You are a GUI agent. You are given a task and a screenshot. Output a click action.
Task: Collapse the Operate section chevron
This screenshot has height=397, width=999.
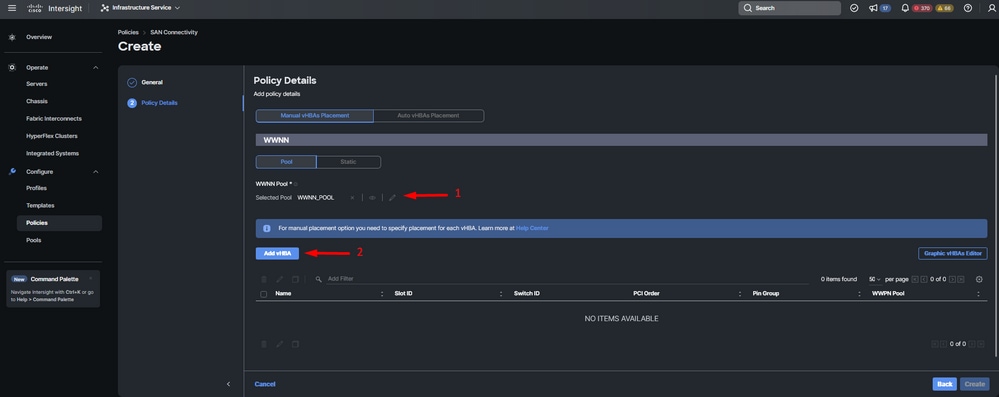tap(96, 68)
